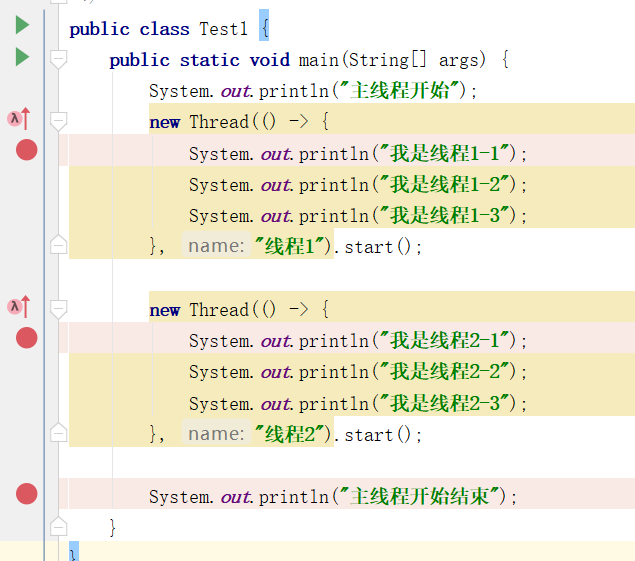Screen dimensions: 635x561
Task: Collapse fold at main method closing brace
Action: pos(58,526)
